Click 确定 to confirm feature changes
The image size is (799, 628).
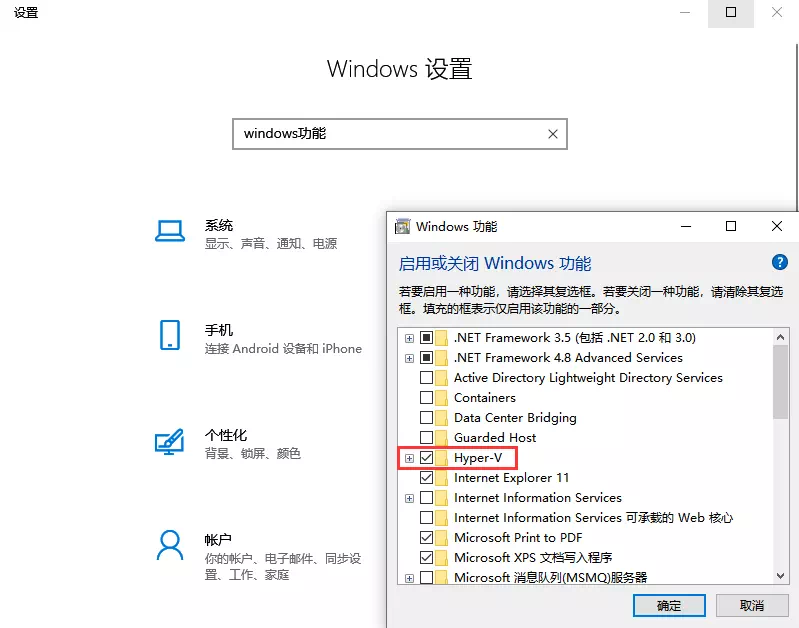tap(669, 606)
